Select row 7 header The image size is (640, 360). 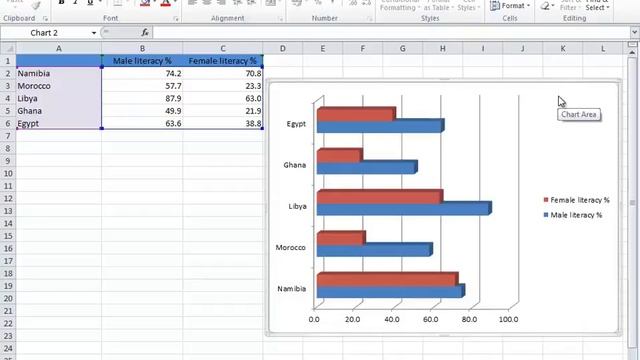8,136
